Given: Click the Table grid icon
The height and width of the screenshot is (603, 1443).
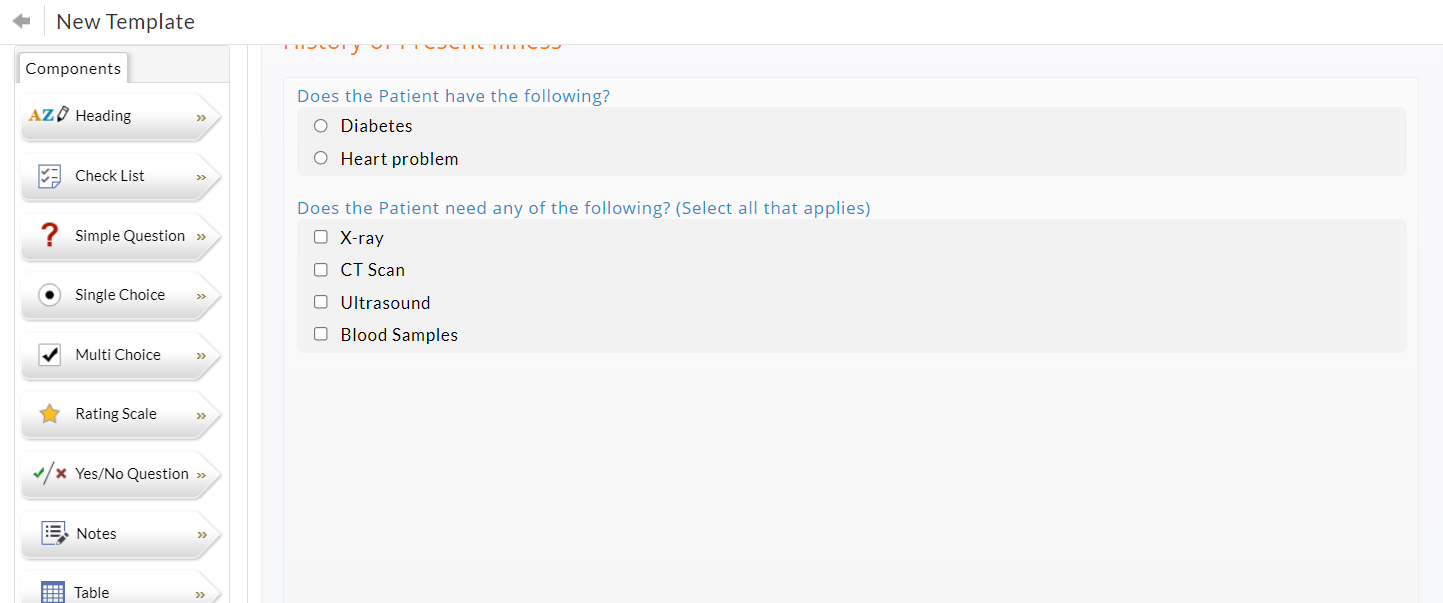Looking at the screenshot, I should tap(53, 592).
